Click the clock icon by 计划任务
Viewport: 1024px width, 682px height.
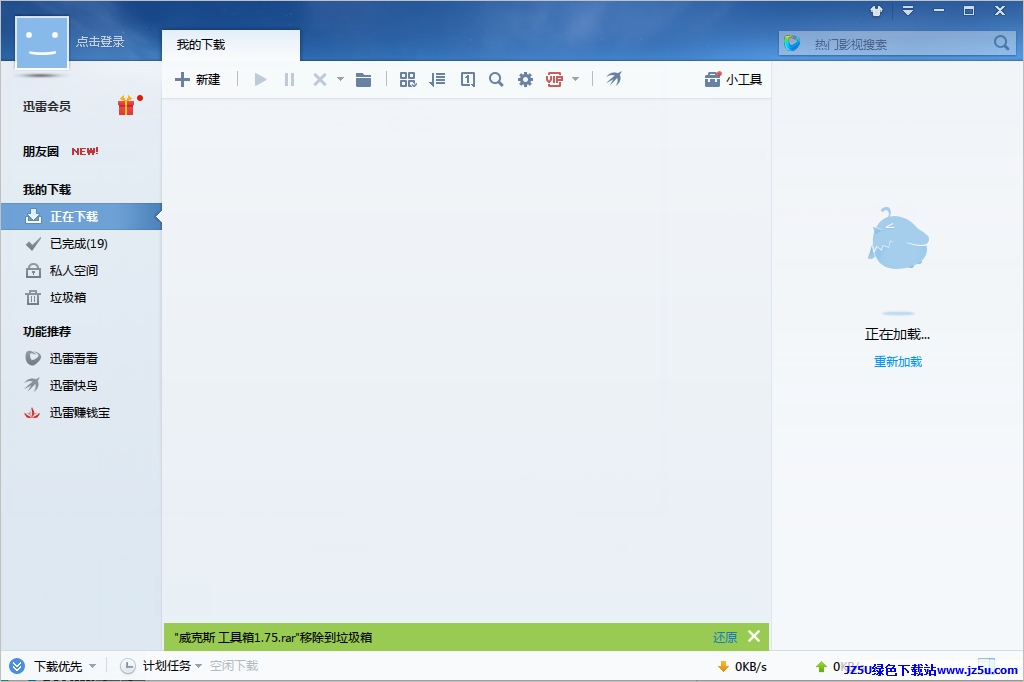[128, 666]
